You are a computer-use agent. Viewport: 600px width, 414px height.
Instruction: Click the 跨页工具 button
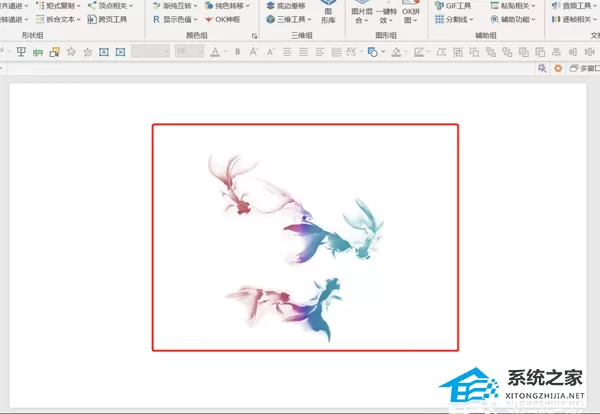point(107,19)
